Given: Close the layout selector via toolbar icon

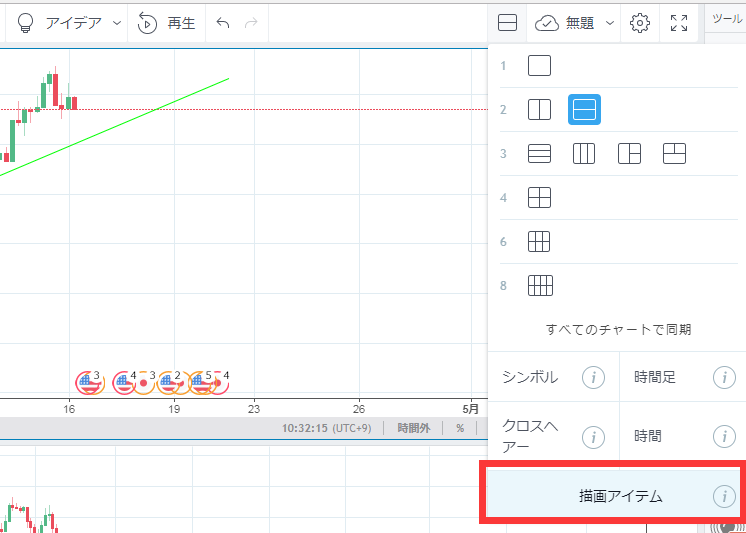Looking at the screenshot, I should (x=507, y=23).
